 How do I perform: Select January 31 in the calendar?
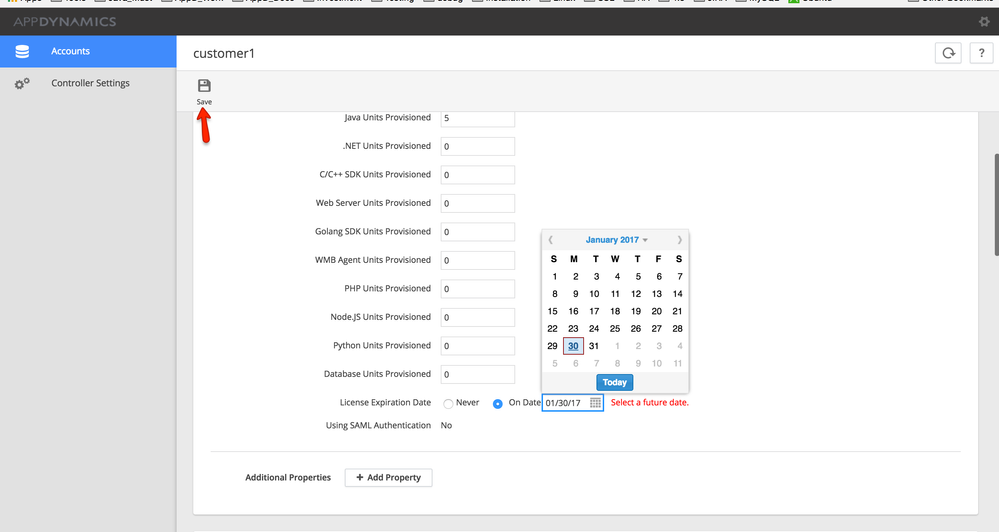pos(594,346)
